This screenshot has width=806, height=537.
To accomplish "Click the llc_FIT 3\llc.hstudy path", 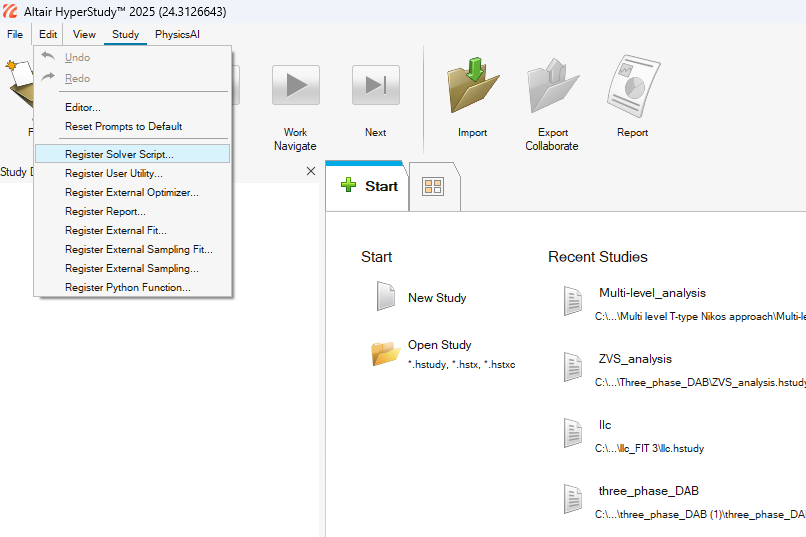I will (649, 449).
